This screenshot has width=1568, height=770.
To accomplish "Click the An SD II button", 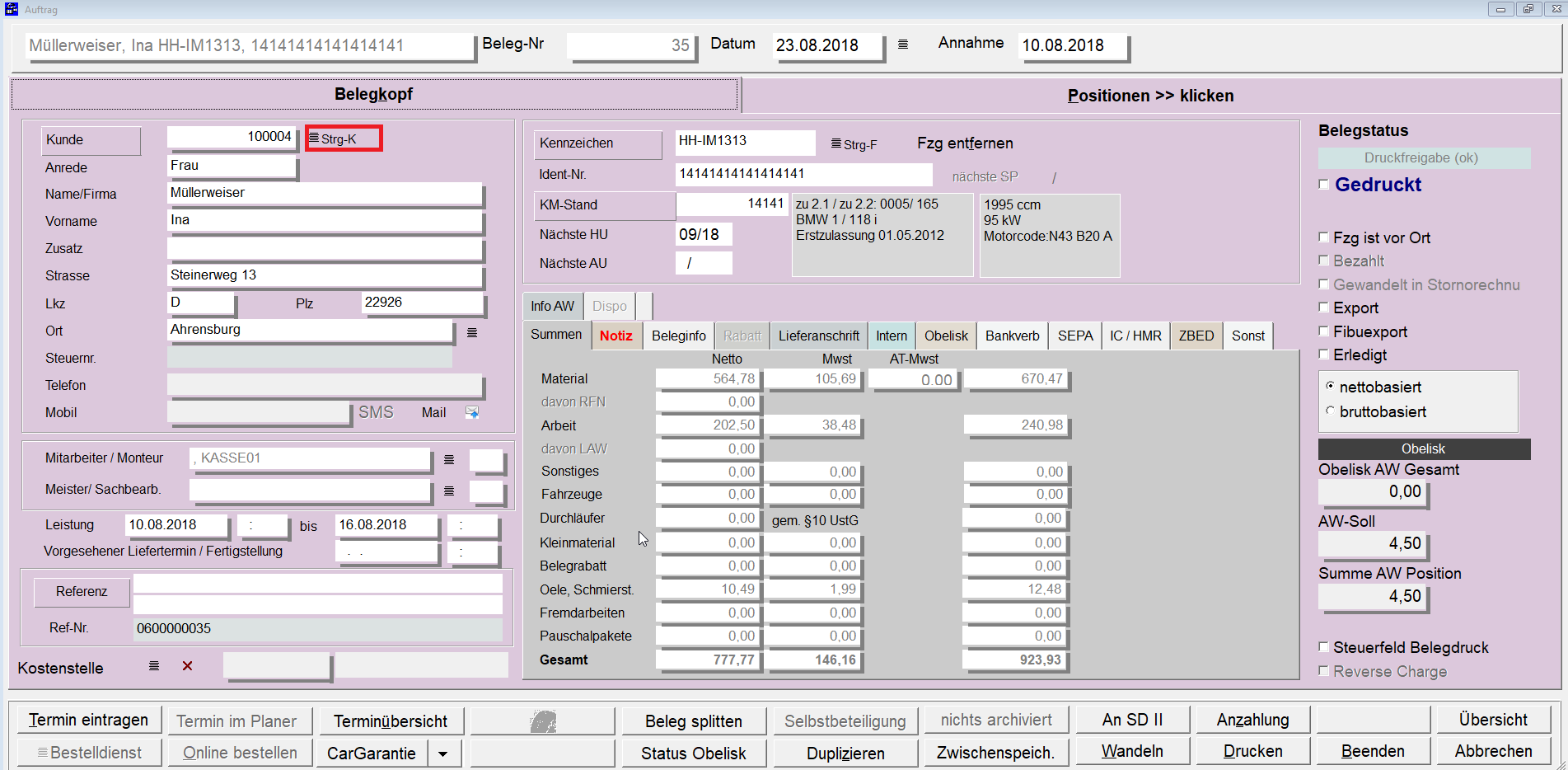I will [1132, 720].
